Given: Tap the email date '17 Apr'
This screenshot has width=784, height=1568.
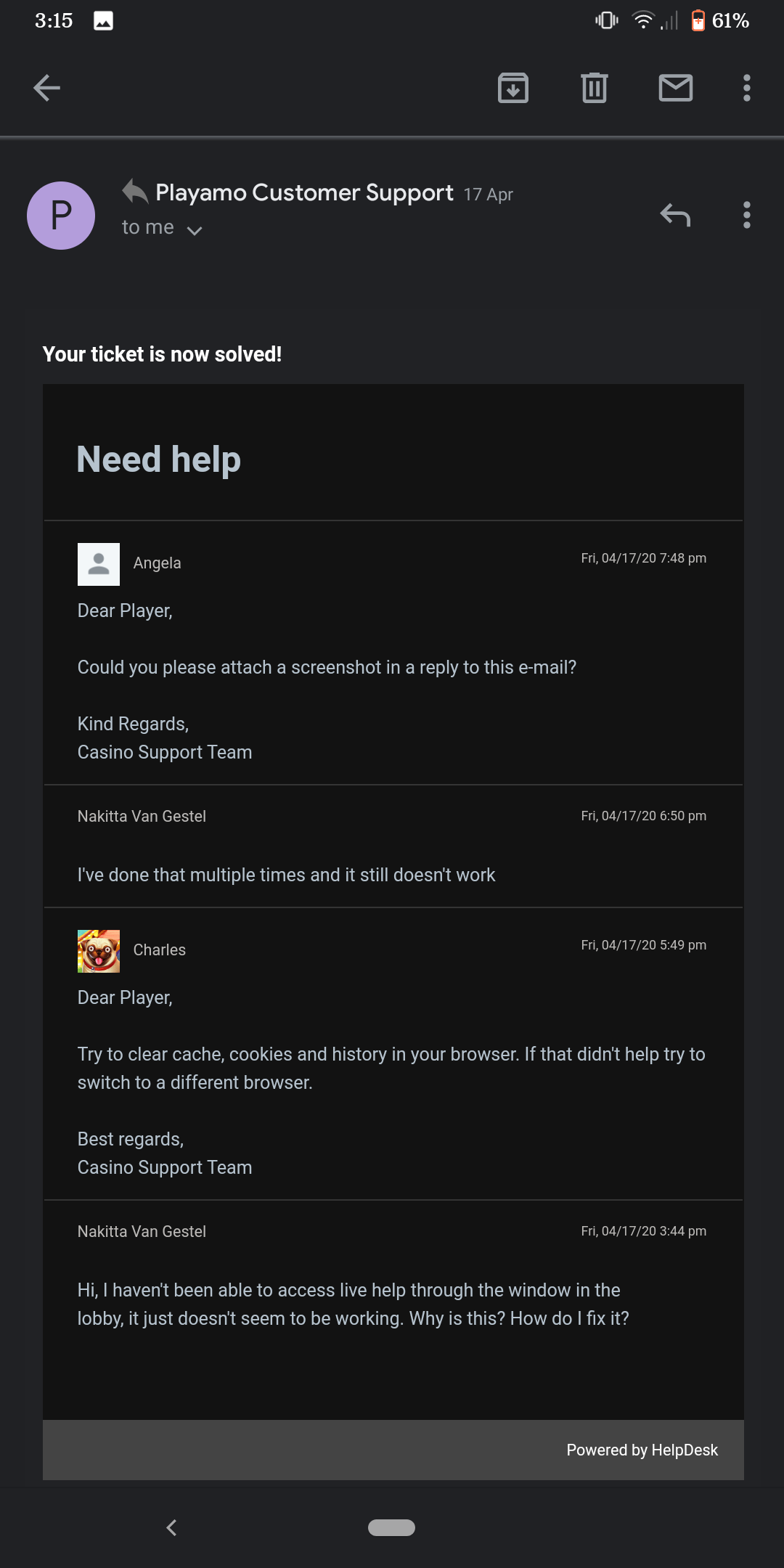Looking at the screenshot, I should [x=489, y=195].
